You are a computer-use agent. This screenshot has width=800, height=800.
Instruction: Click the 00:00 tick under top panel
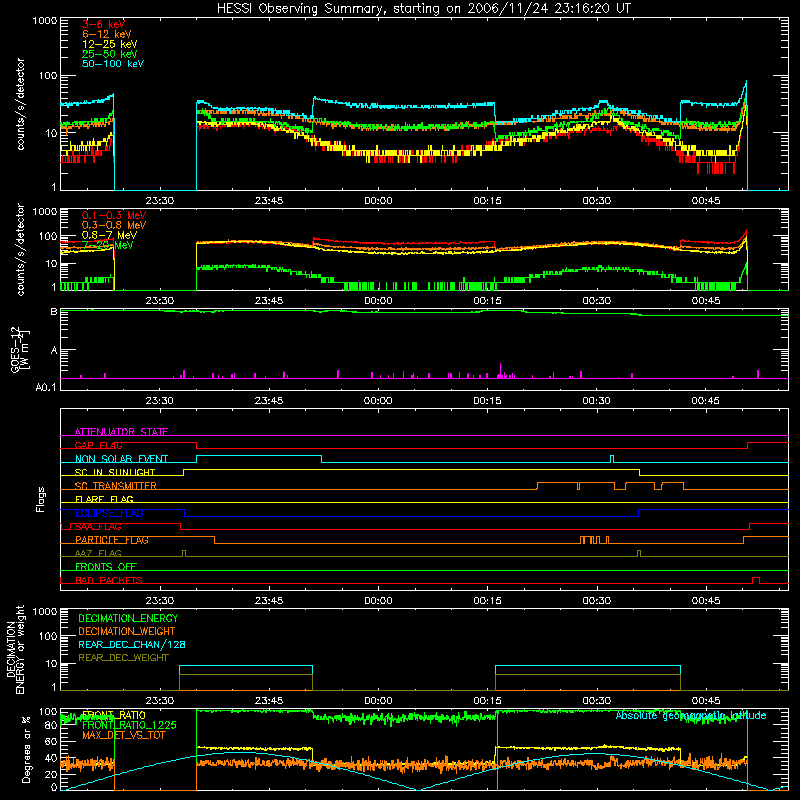point(378,201)
